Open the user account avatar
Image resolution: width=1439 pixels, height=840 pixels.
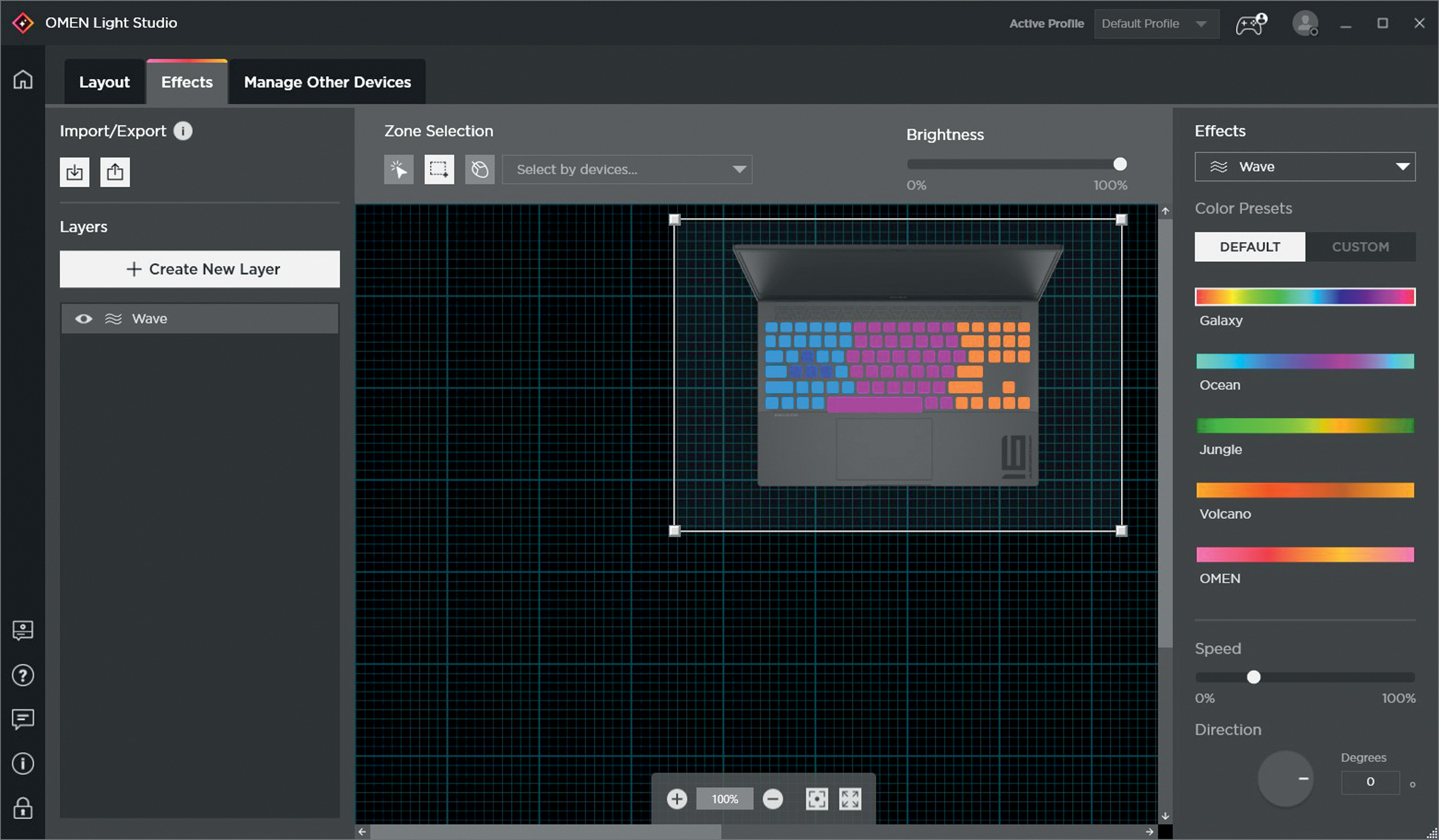(x=1305, y=23)
